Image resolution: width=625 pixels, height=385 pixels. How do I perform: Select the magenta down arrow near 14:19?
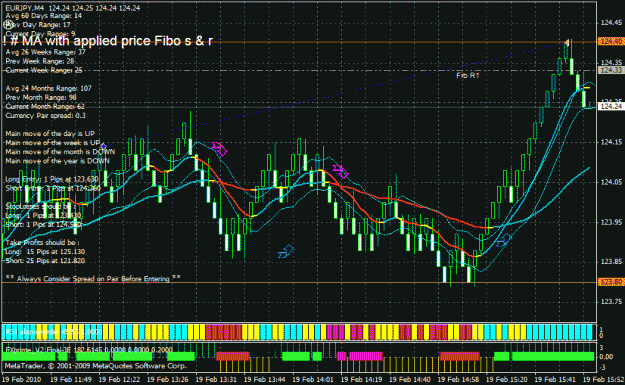point(340,171)
